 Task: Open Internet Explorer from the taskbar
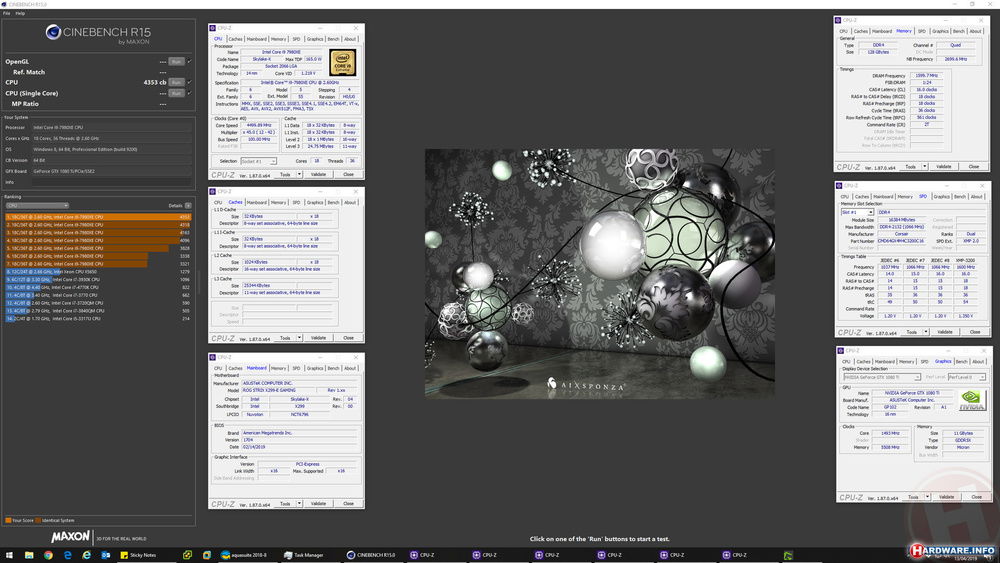click(x=86, y=555)
